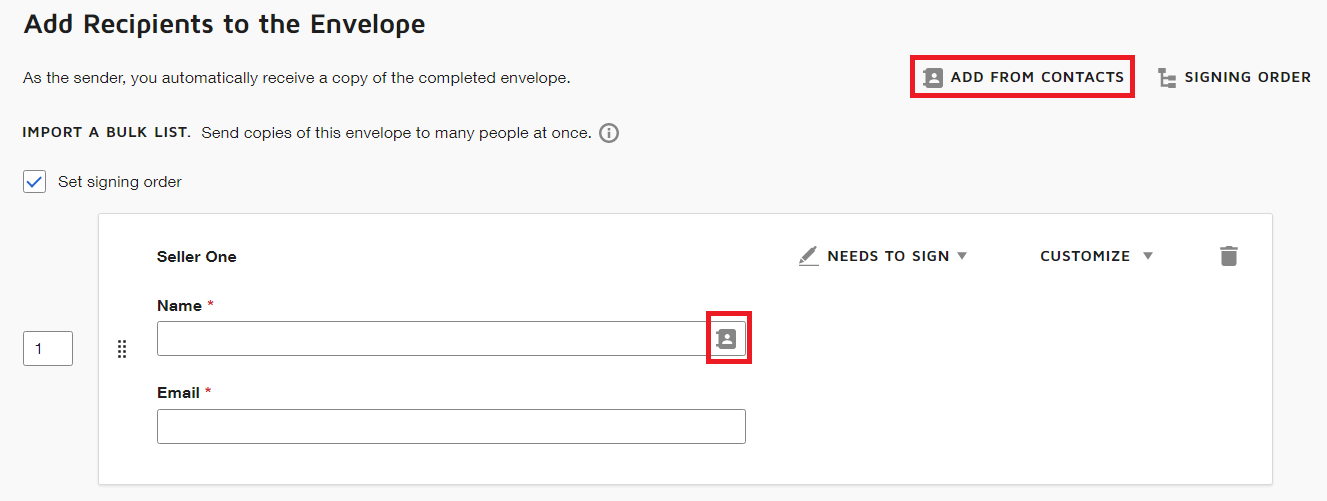Grab the drag handle beside recipient card
Image resolution: width=1327 pixels, height=501 pixels.
(x=122, y=348)
